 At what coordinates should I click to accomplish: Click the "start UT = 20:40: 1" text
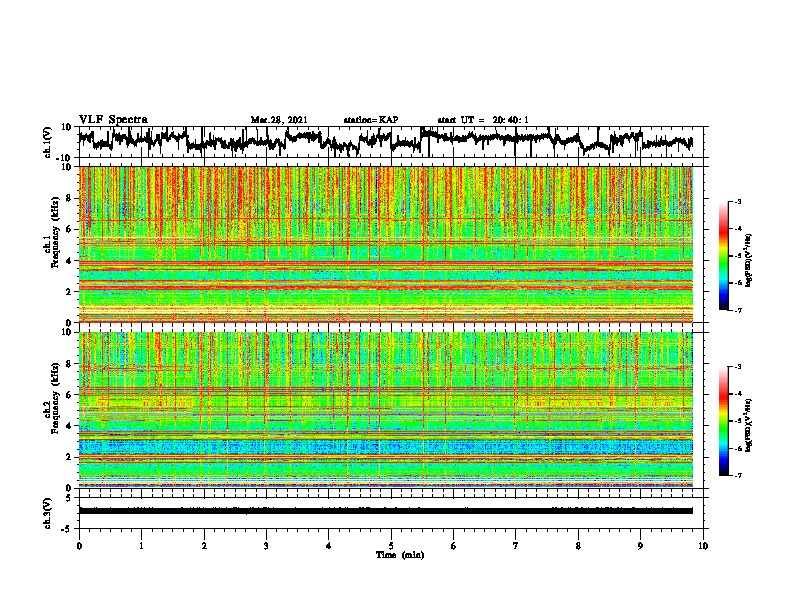tap(483, 120)
